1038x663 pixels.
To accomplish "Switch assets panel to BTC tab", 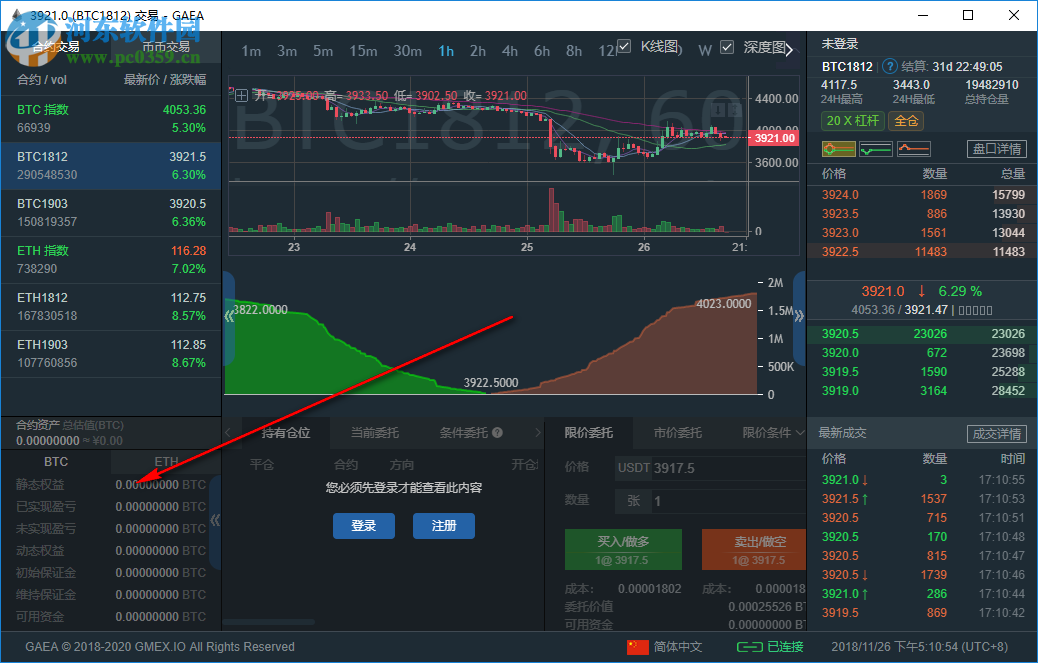I will click(x=56, y=462).
